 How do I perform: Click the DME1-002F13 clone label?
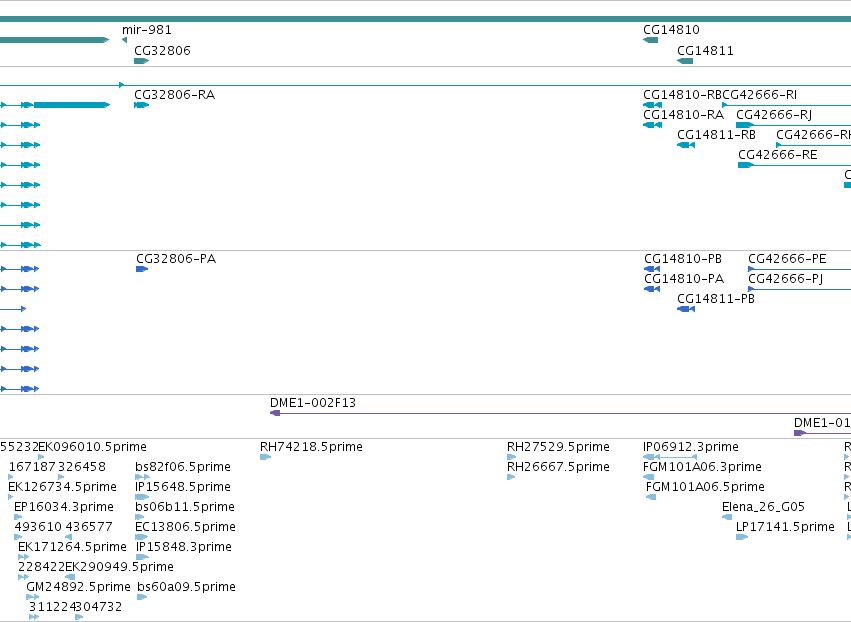pyautogui.click(x=313, y=403)
